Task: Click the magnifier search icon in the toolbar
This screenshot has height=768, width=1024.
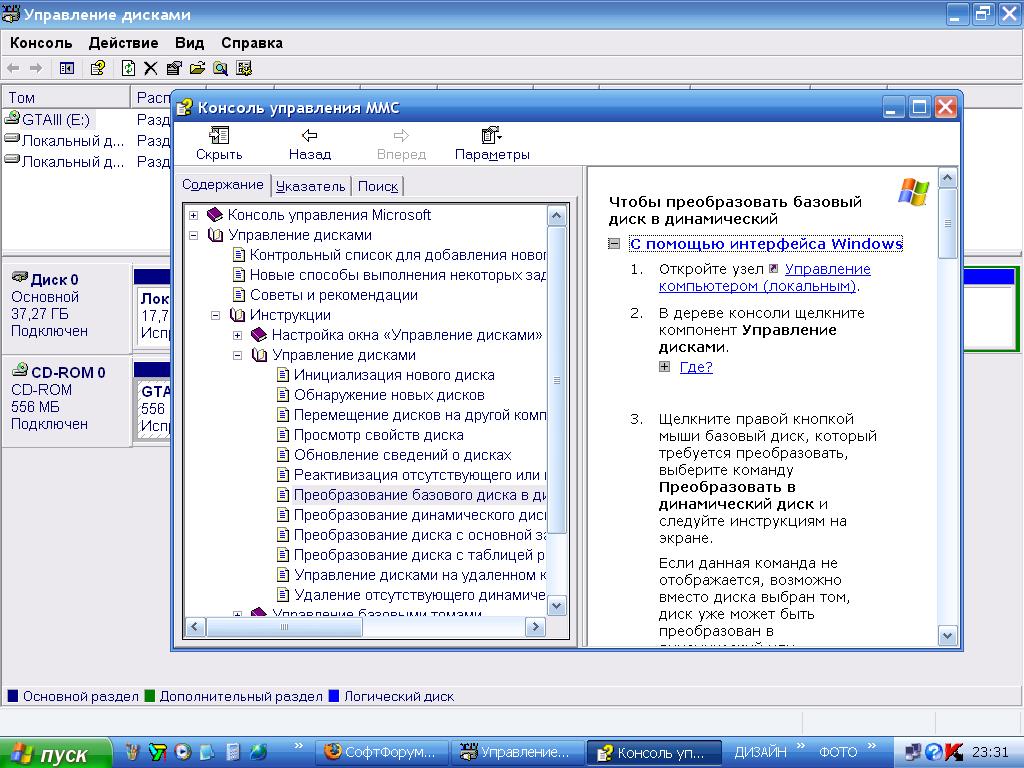Action: [x=221, y=68]
